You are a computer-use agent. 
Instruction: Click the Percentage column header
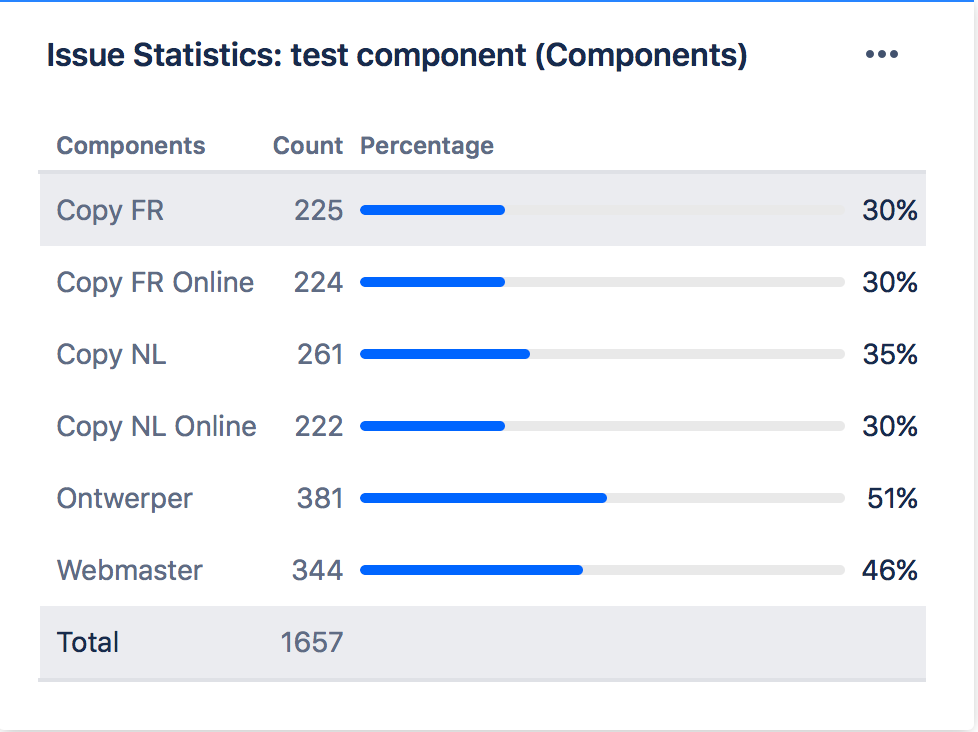tap(427, 146)
